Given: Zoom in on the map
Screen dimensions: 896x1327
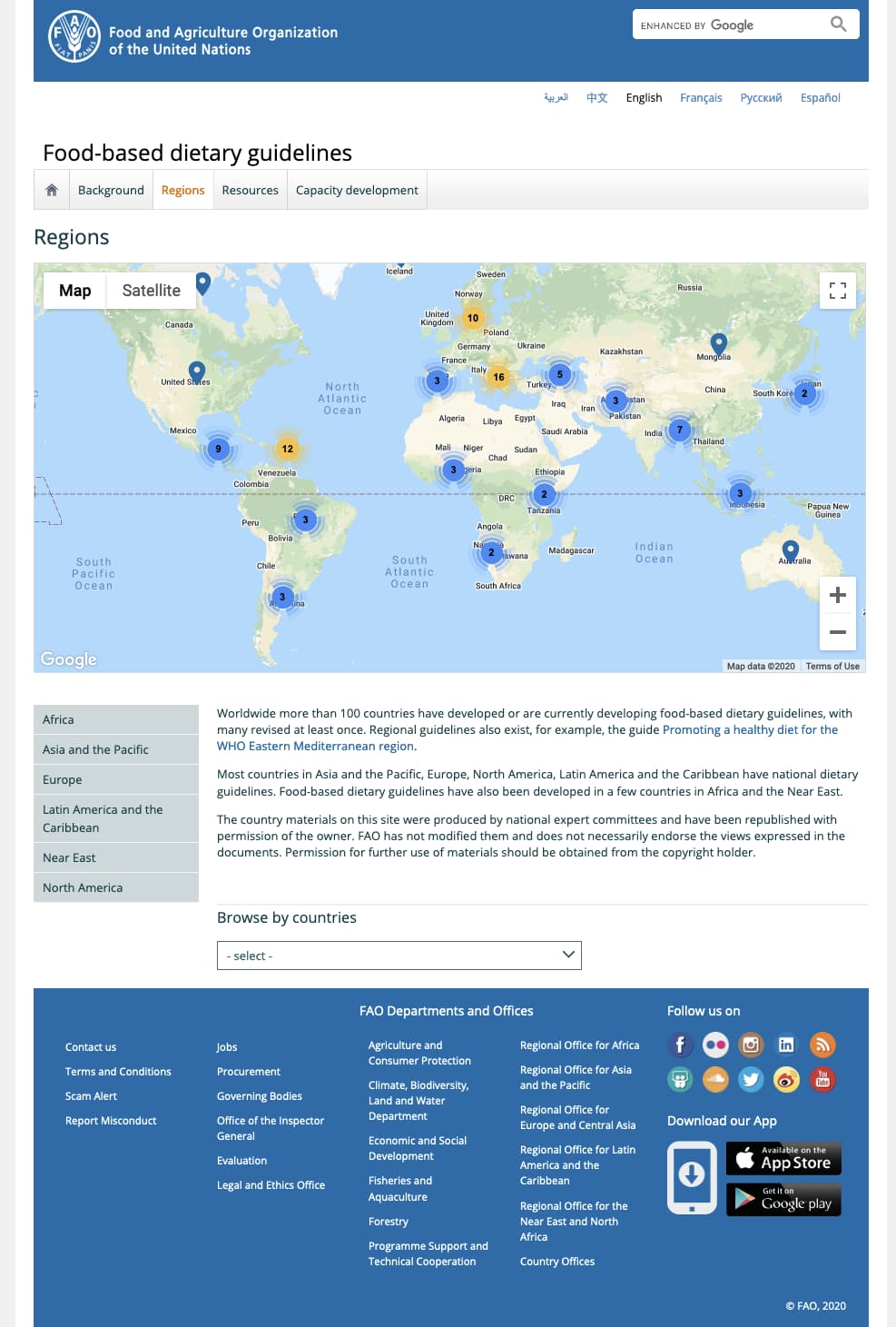Looking at the screenshot, I should pyautogui.click(x=838, y=595).
